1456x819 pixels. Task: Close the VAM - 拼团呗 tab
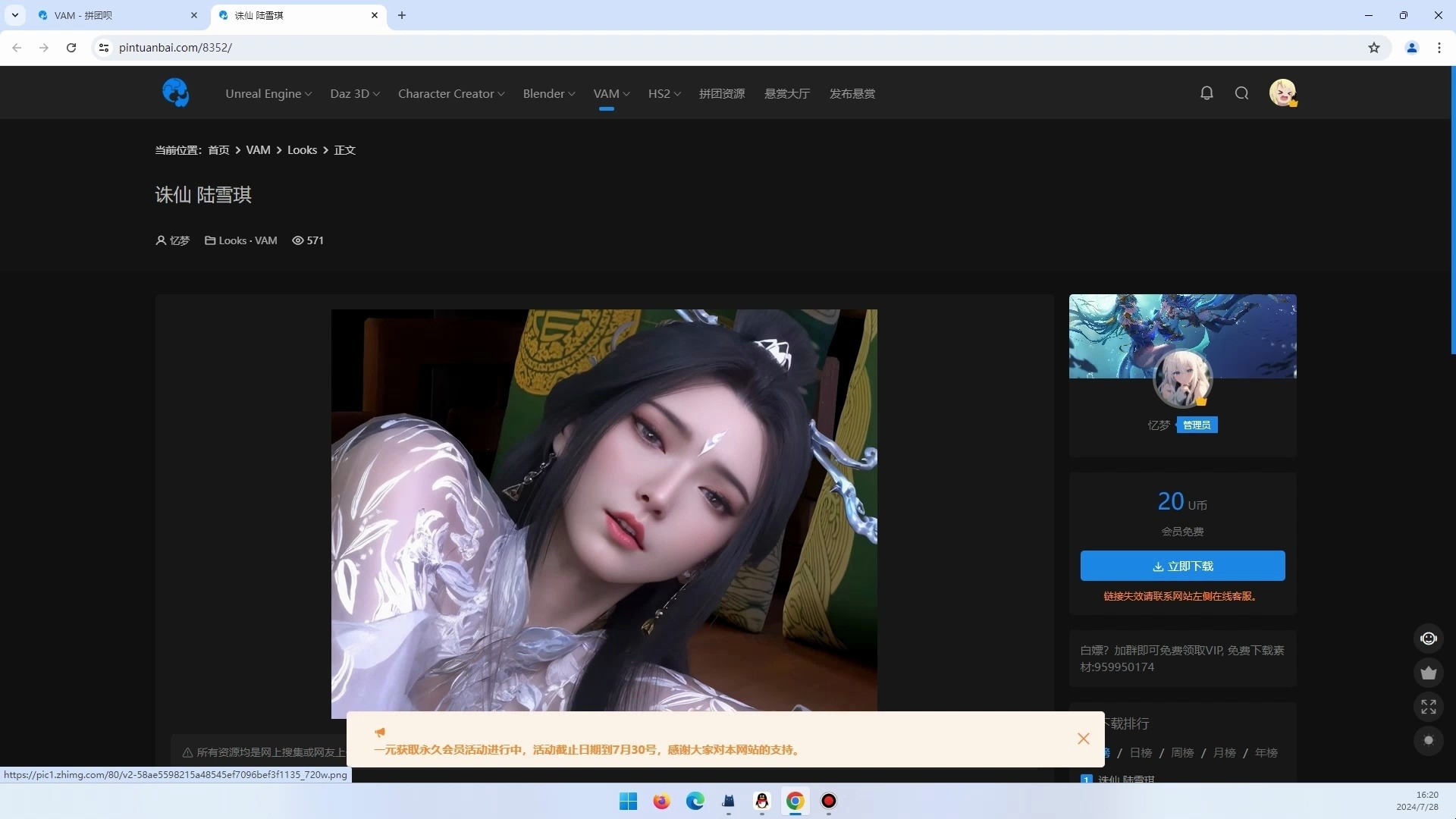pyautogui.click(x=194, y=15)
